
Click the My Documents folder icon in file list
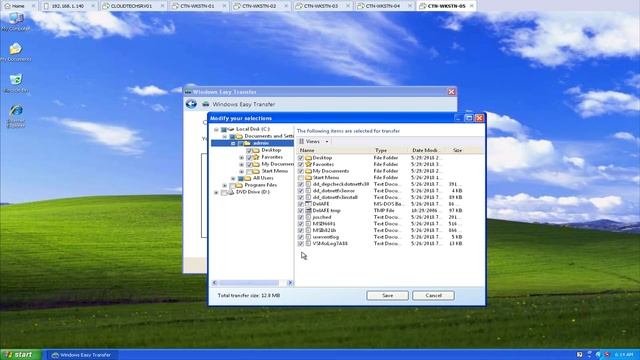309,171
